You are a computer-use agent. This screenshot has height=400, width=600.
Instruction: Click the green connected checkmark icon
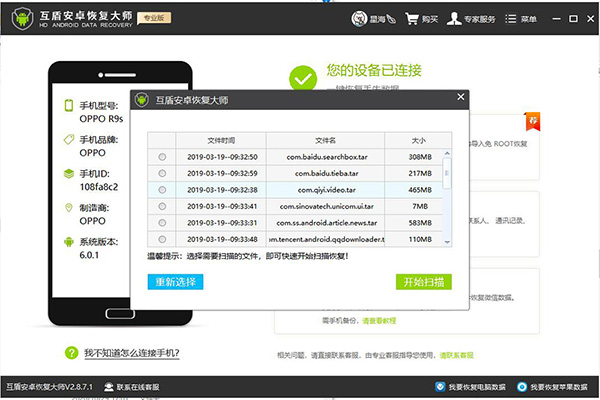point(303,79)
